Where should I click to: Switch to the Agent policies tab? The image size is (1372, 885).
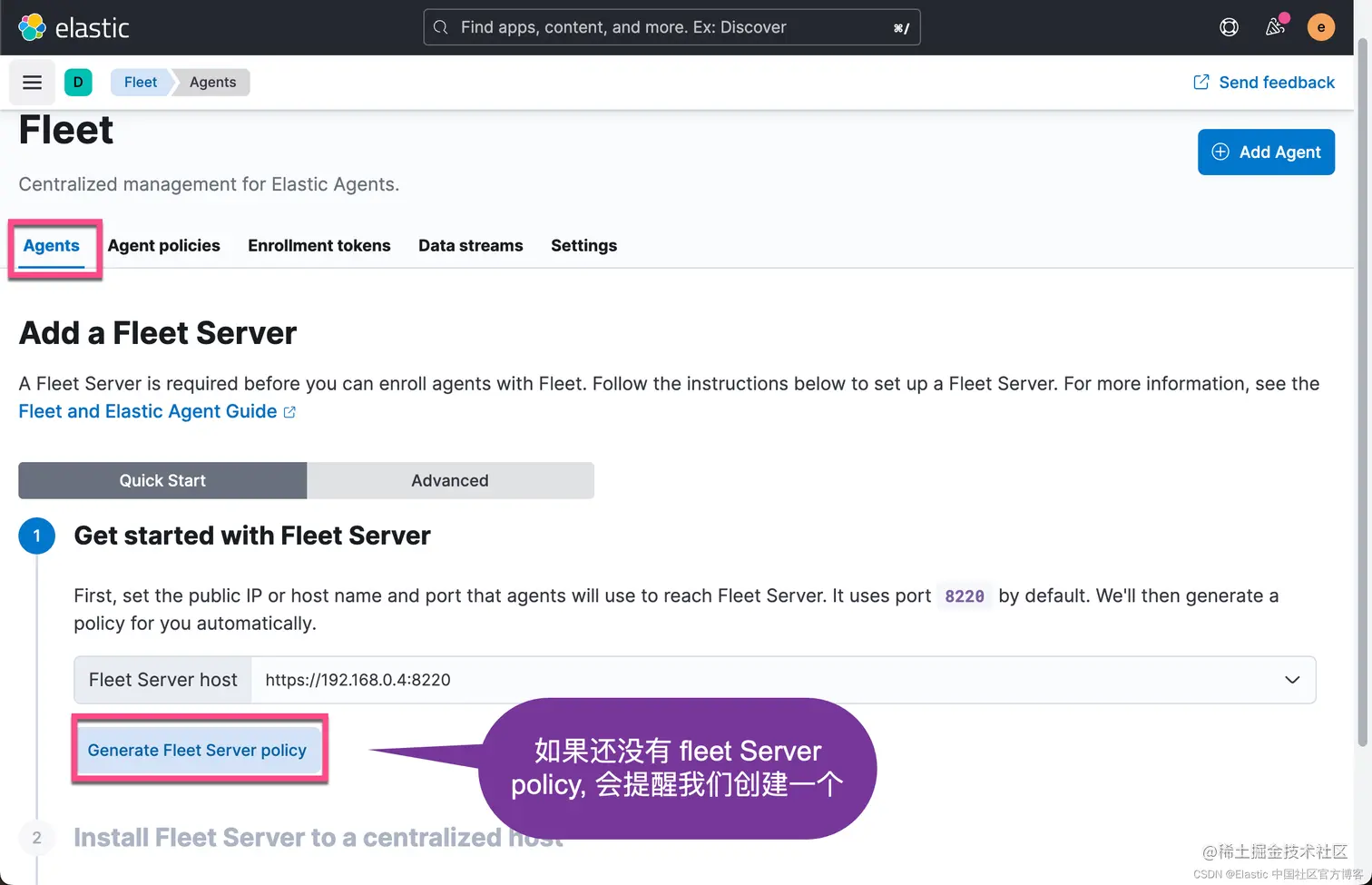coord(164,246)
